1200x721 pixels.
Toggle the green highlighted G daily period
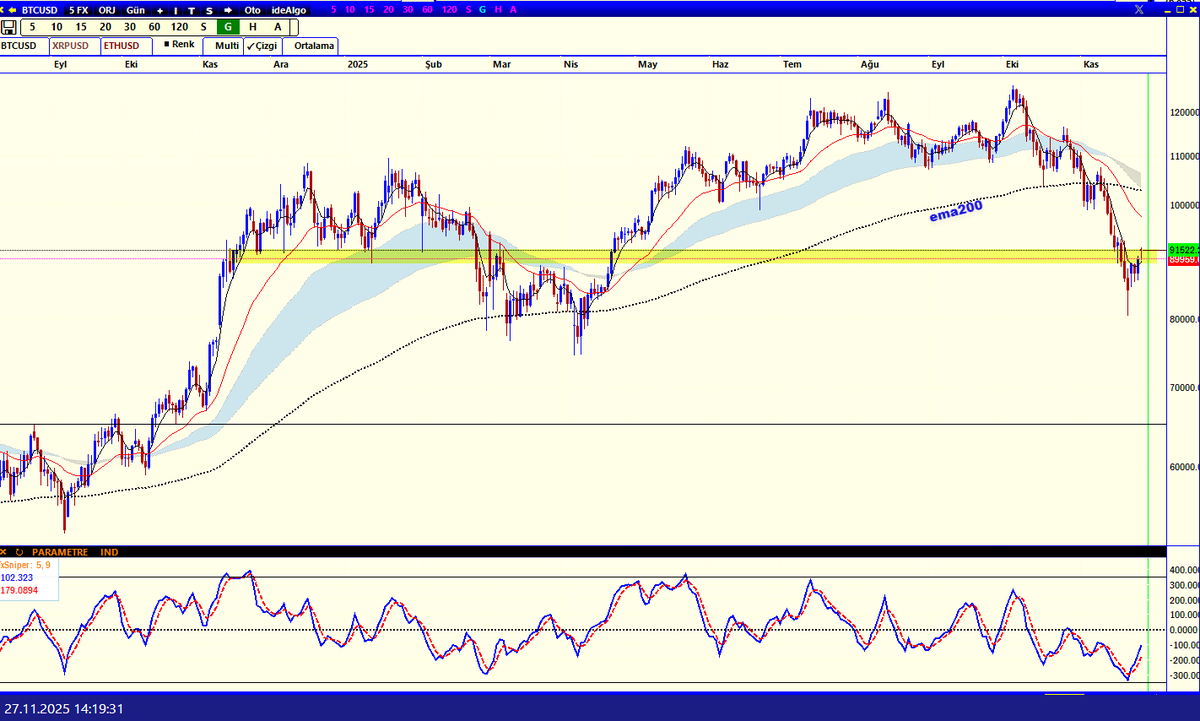click(x=228, y=27)
